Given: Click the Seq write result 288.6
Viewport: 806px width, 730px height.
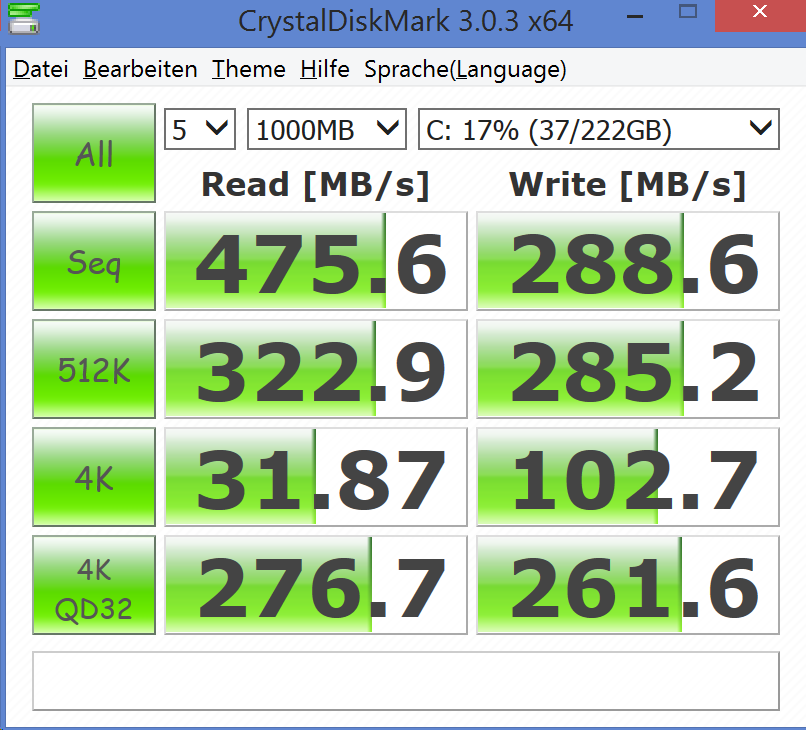Looking at the screenshot, I should click(x=628, y=261).
